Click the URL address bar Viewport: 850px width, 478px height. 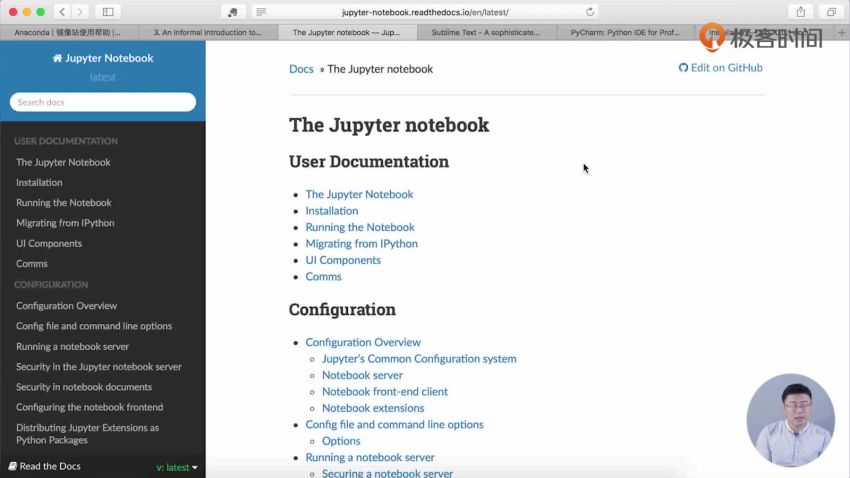425,12
